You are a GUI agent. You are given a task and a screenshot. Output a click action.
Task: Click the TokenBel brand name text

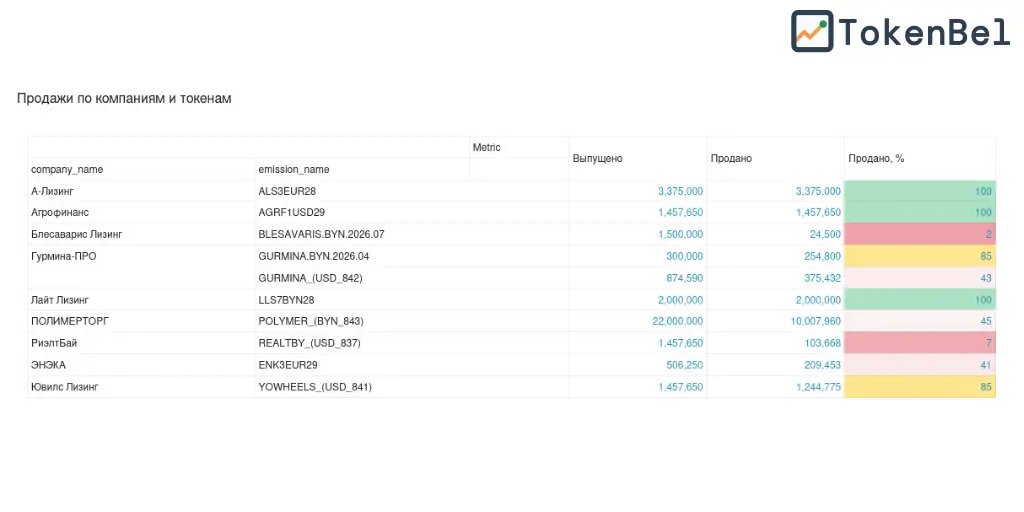[x=924, y=32]
